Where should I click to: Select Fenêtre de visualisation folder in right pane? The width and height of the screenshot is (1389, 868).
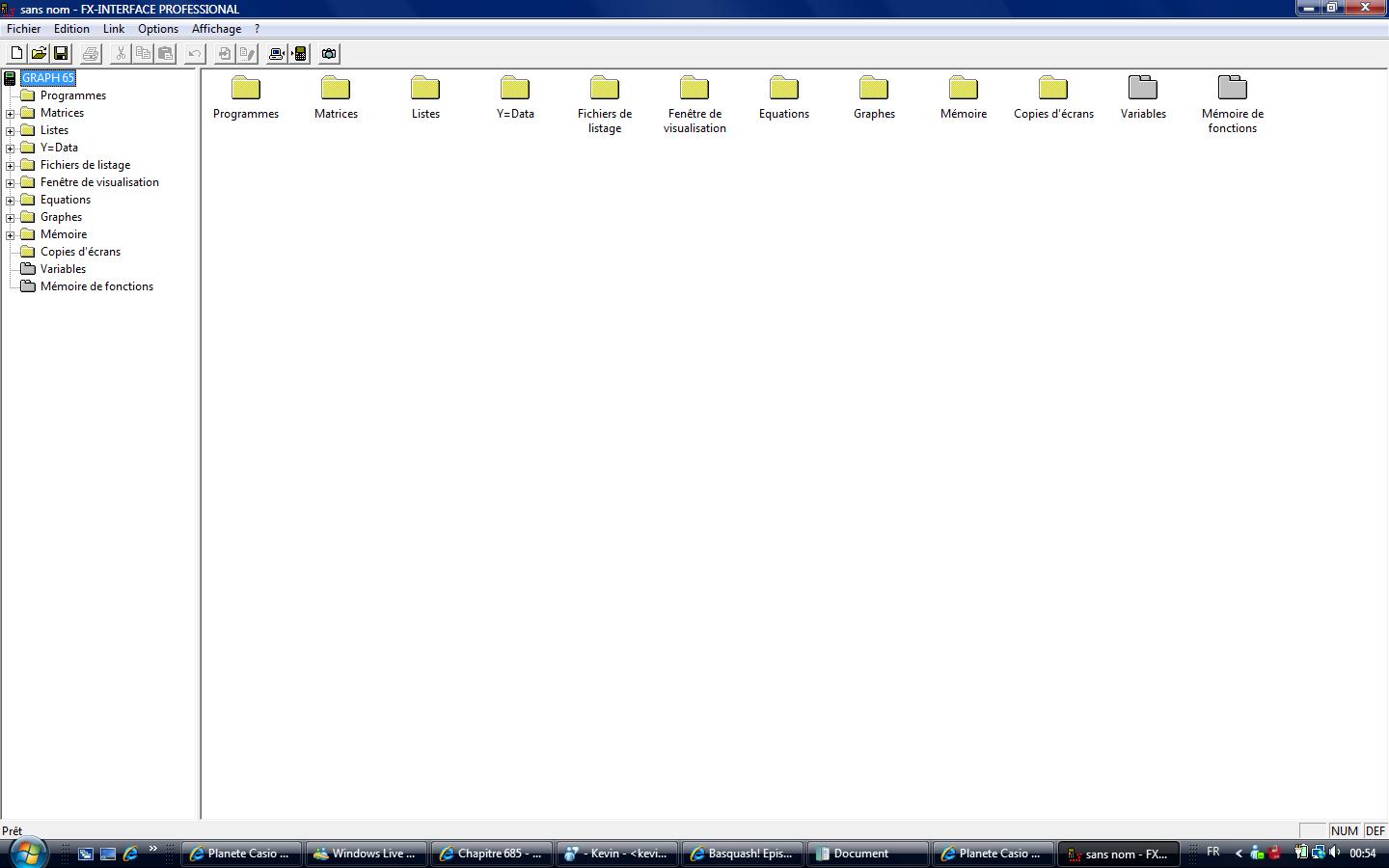[x=694, y=88]
